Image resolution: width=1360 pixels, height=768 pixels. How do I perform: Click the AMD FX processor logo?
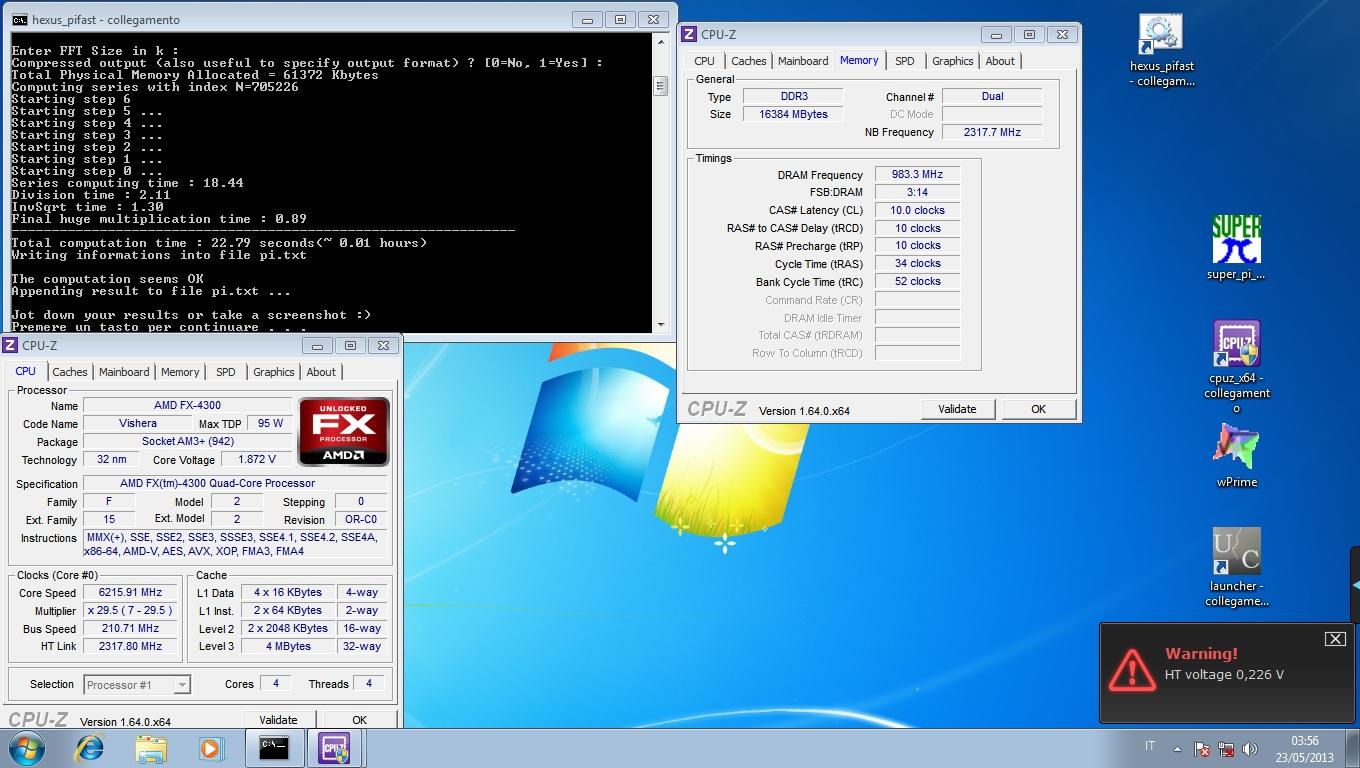(x=343, y=431)
